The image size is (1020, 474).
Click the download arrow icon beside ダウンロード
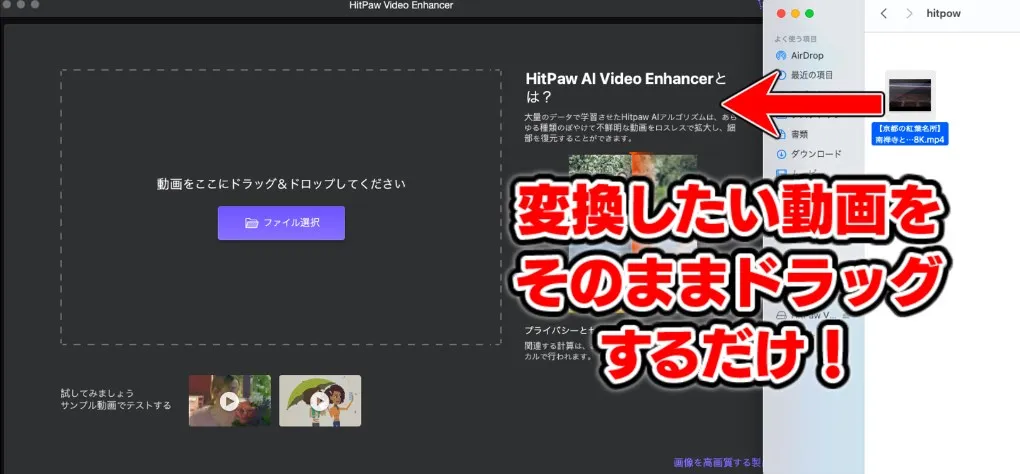[781, 154]
